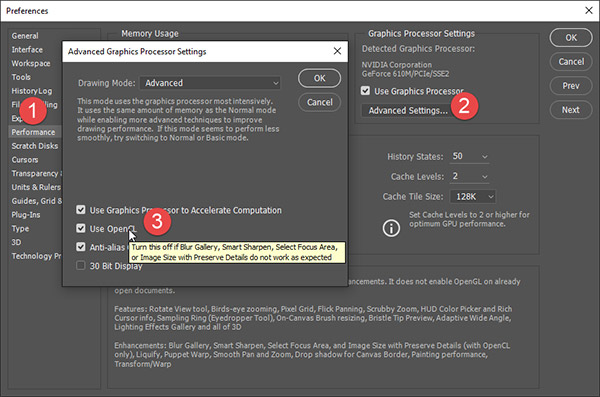
Task: Toggle the Anti-alias checkbox
Action: 81,247
